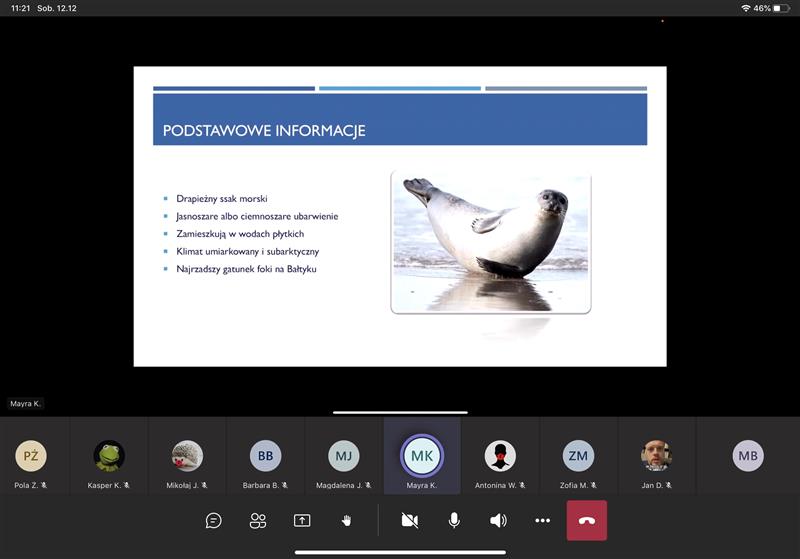Raise your hand in the meeting
800x559 pixels.
coord(347,520)
